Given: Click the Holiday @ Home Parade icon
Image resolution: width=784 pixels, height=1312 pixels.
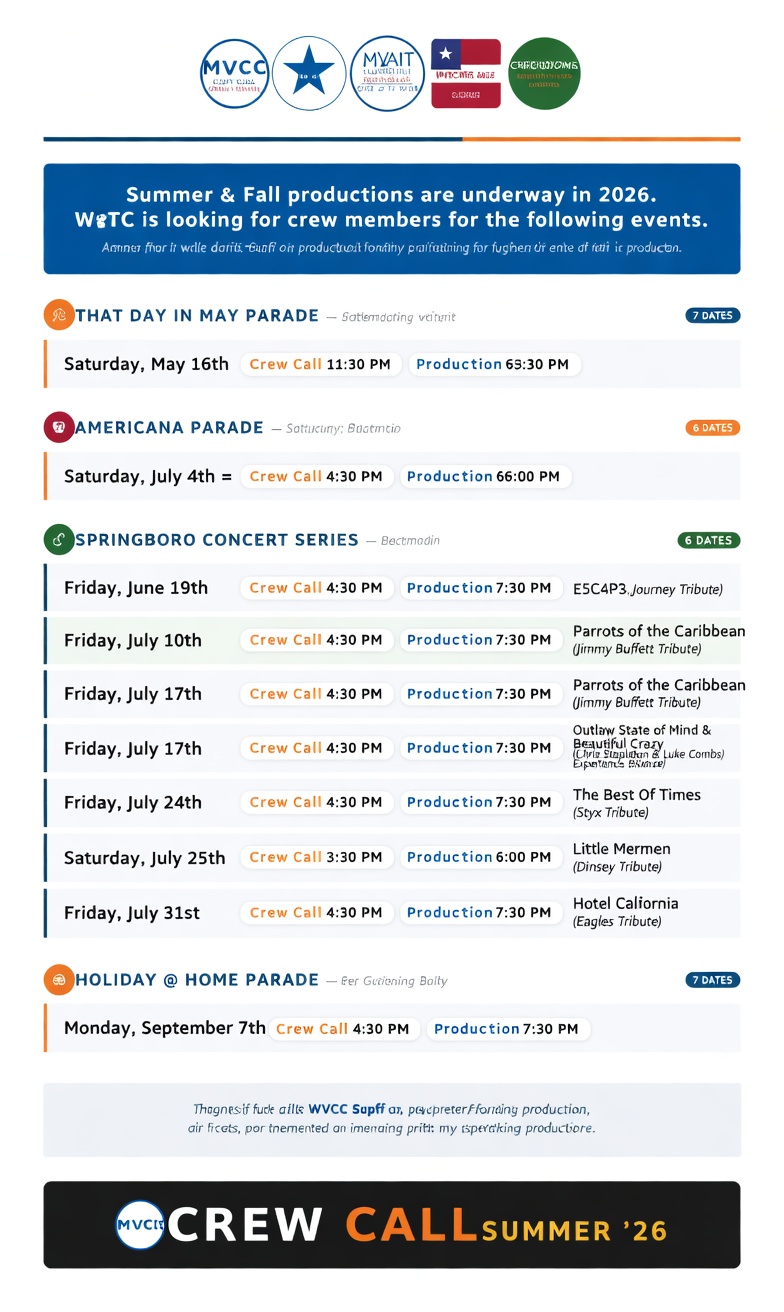Looking at the screenshot, I should click(59, 980).
